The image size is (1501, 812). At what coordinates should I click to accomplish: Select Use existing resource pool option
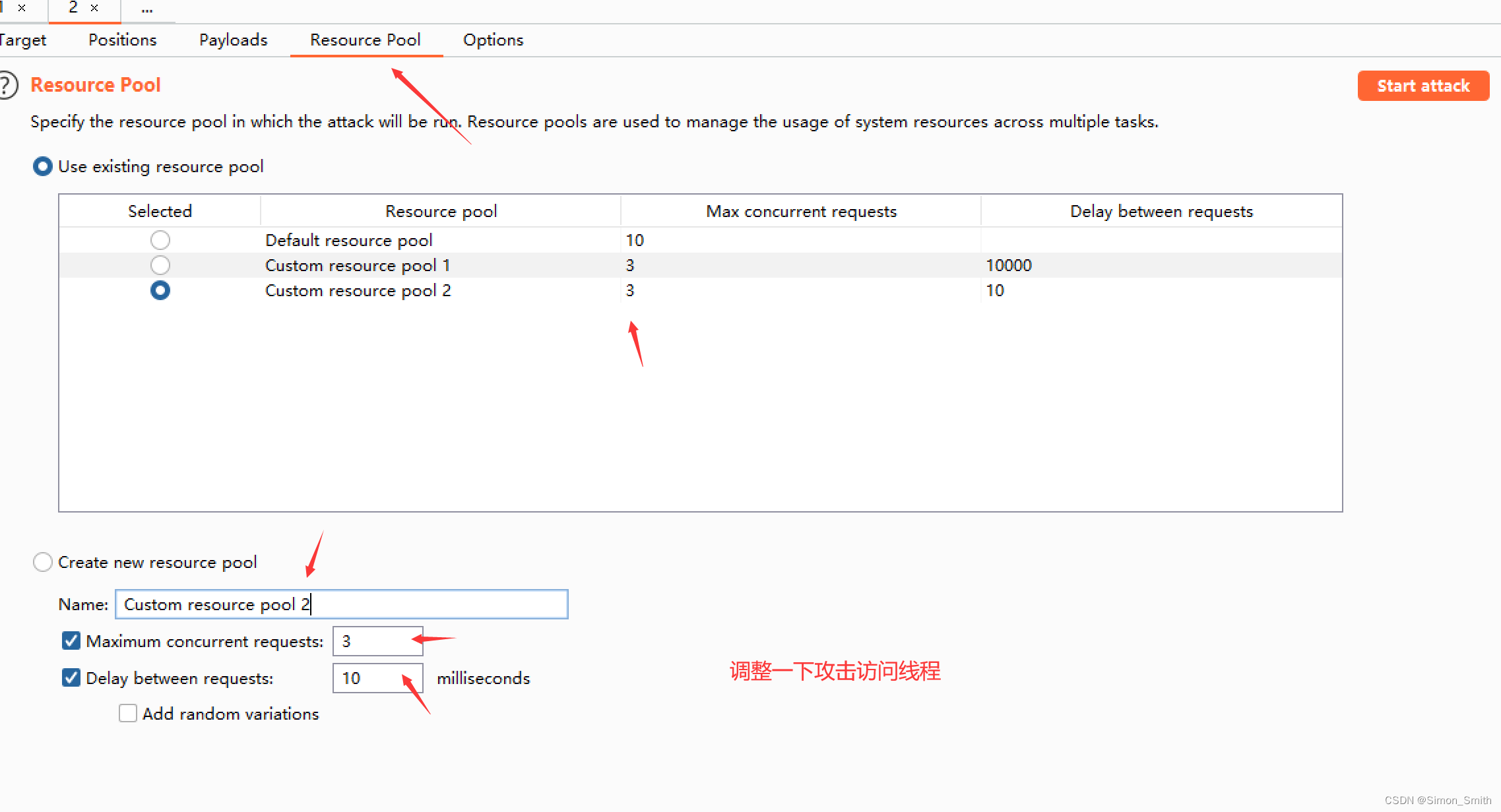[43, 167]
